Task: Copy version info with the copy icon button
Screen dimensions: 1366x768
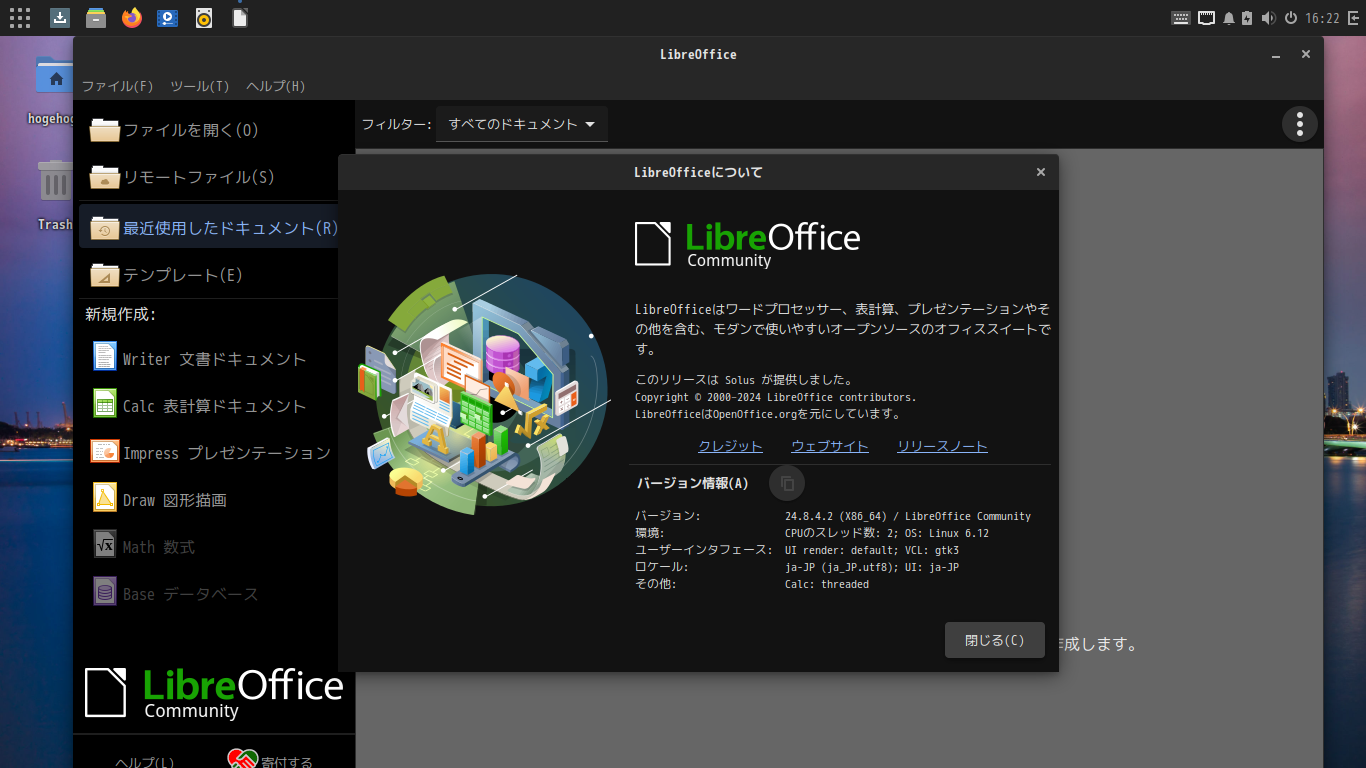Action: (787, 483)
